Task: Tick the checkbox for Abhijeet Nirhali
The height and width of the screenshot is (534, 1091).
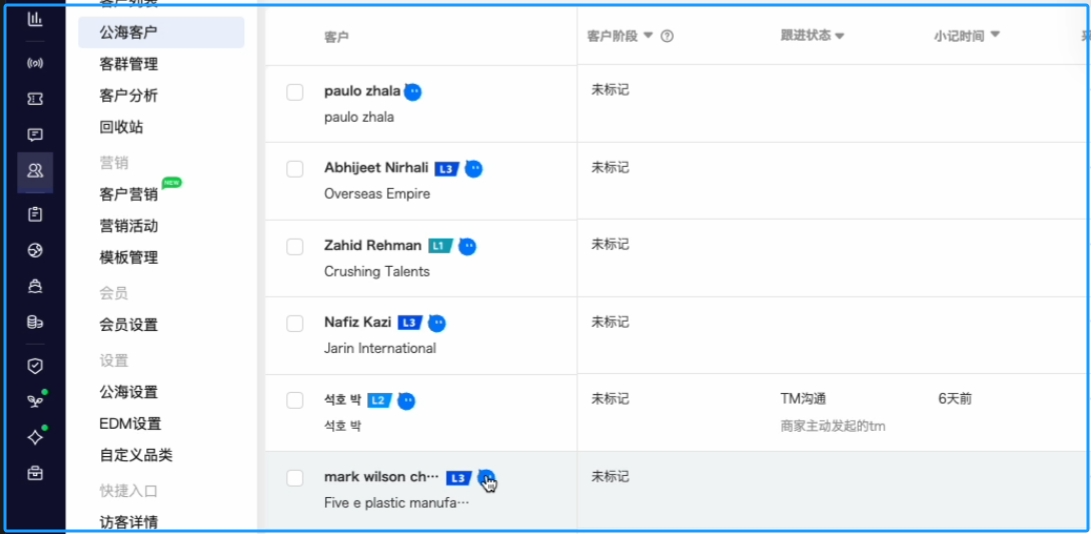Action: click(295, 169)
